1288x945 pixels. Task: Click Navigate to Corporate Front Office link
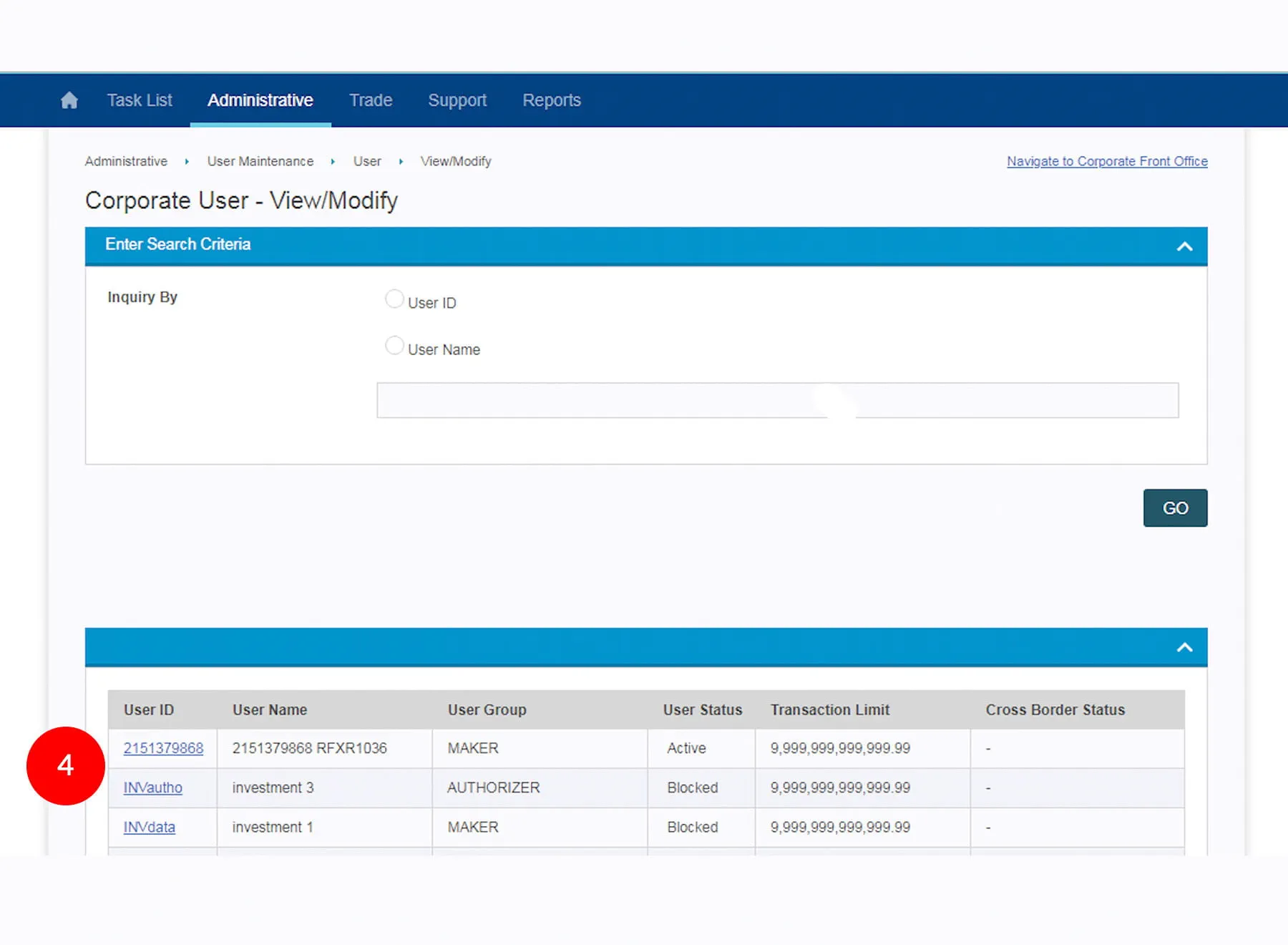click(x=1107, y=161)
